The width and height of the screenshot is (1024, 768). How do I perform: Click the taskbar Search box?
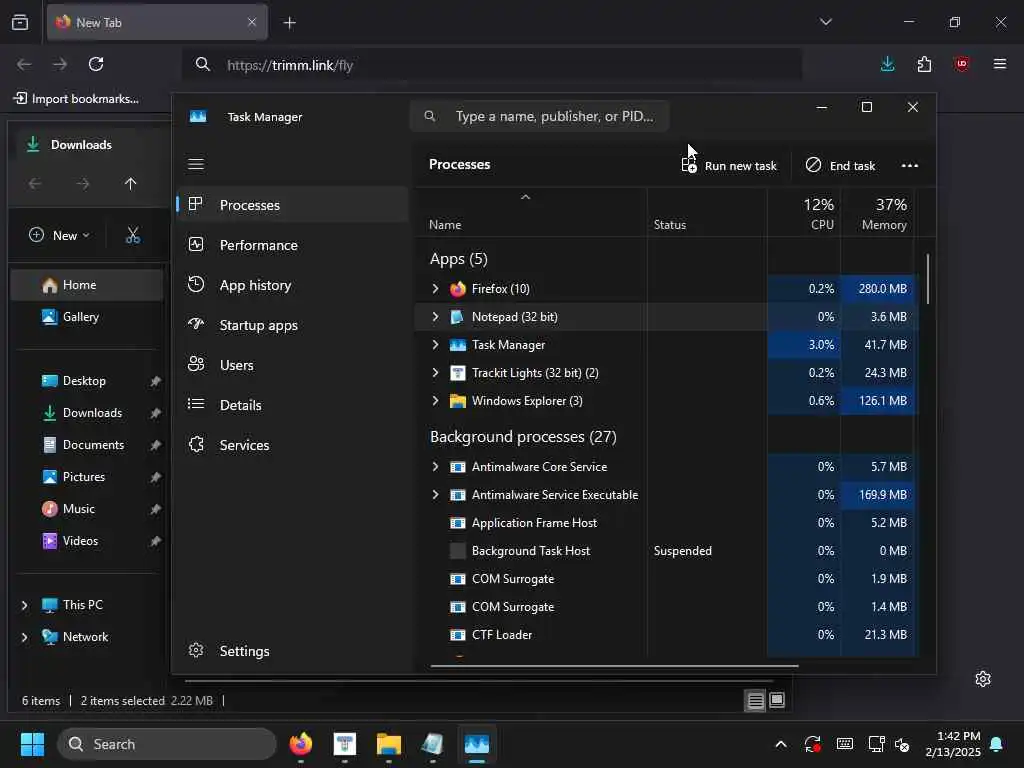point(167,744)
